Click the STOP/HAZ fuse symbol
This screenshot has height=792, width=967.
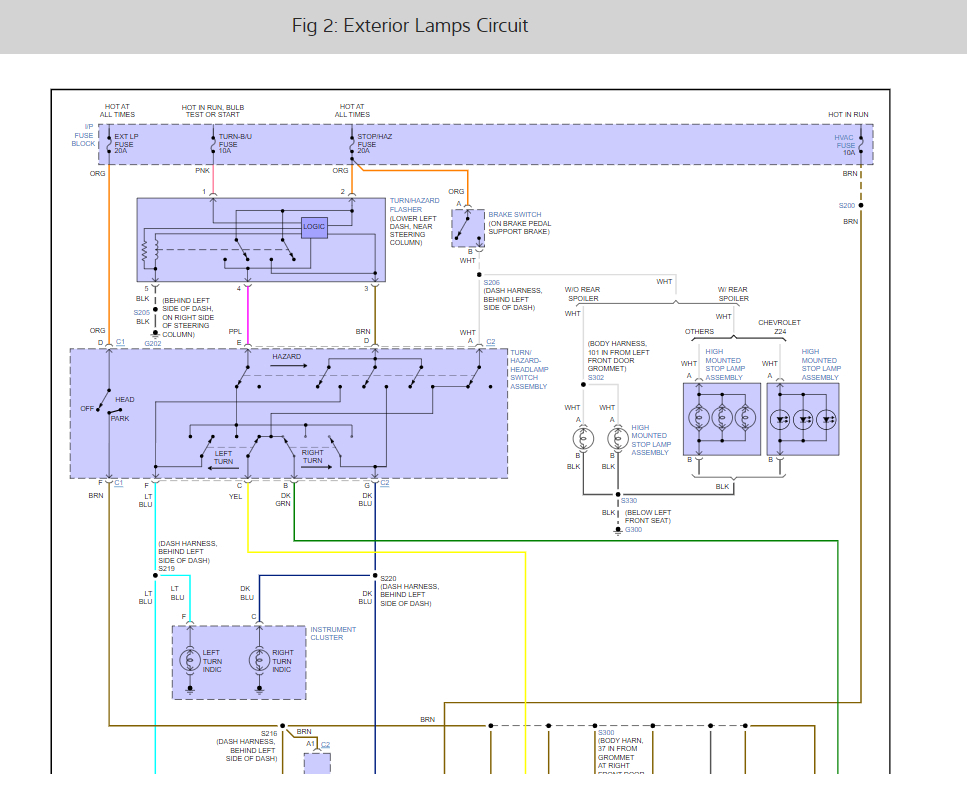352,144
